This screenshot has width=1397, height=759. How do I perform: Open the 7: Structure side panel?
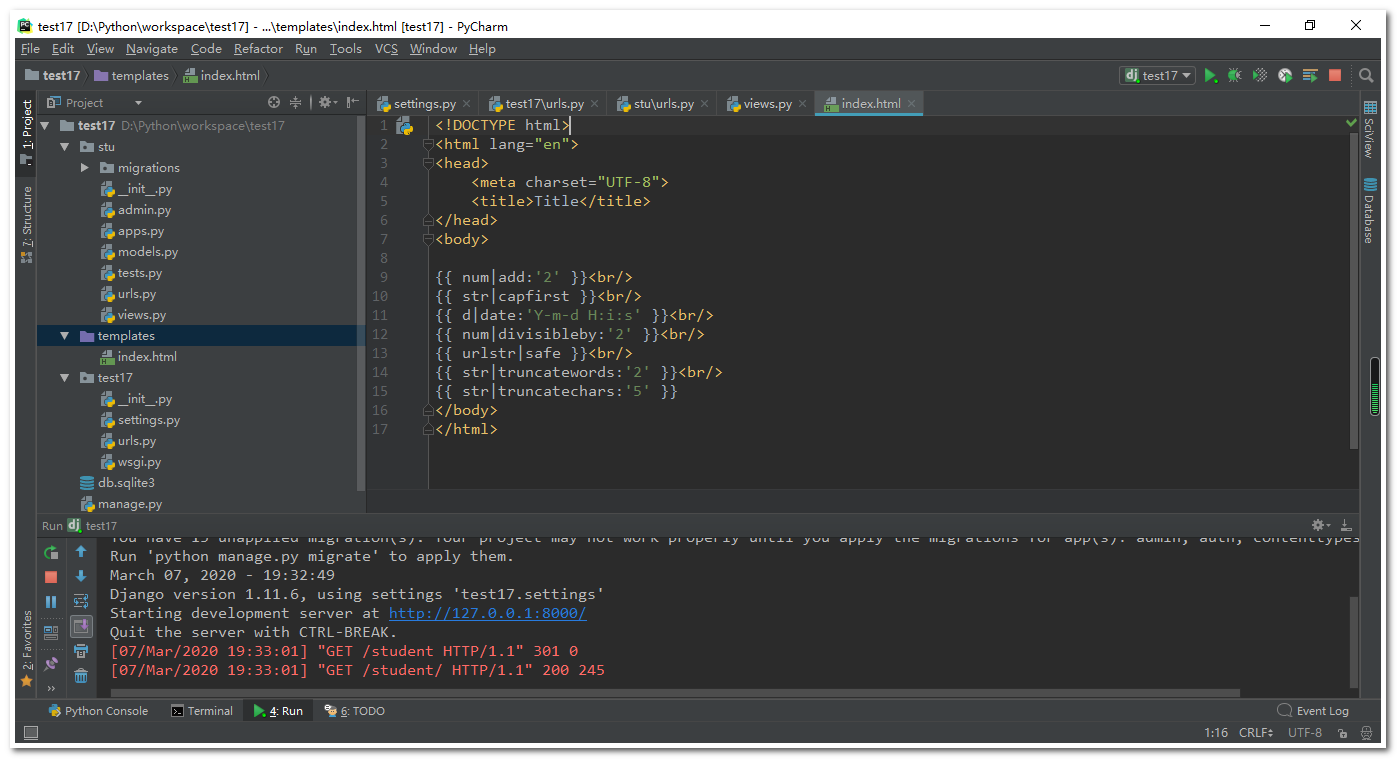pos(27,224)
